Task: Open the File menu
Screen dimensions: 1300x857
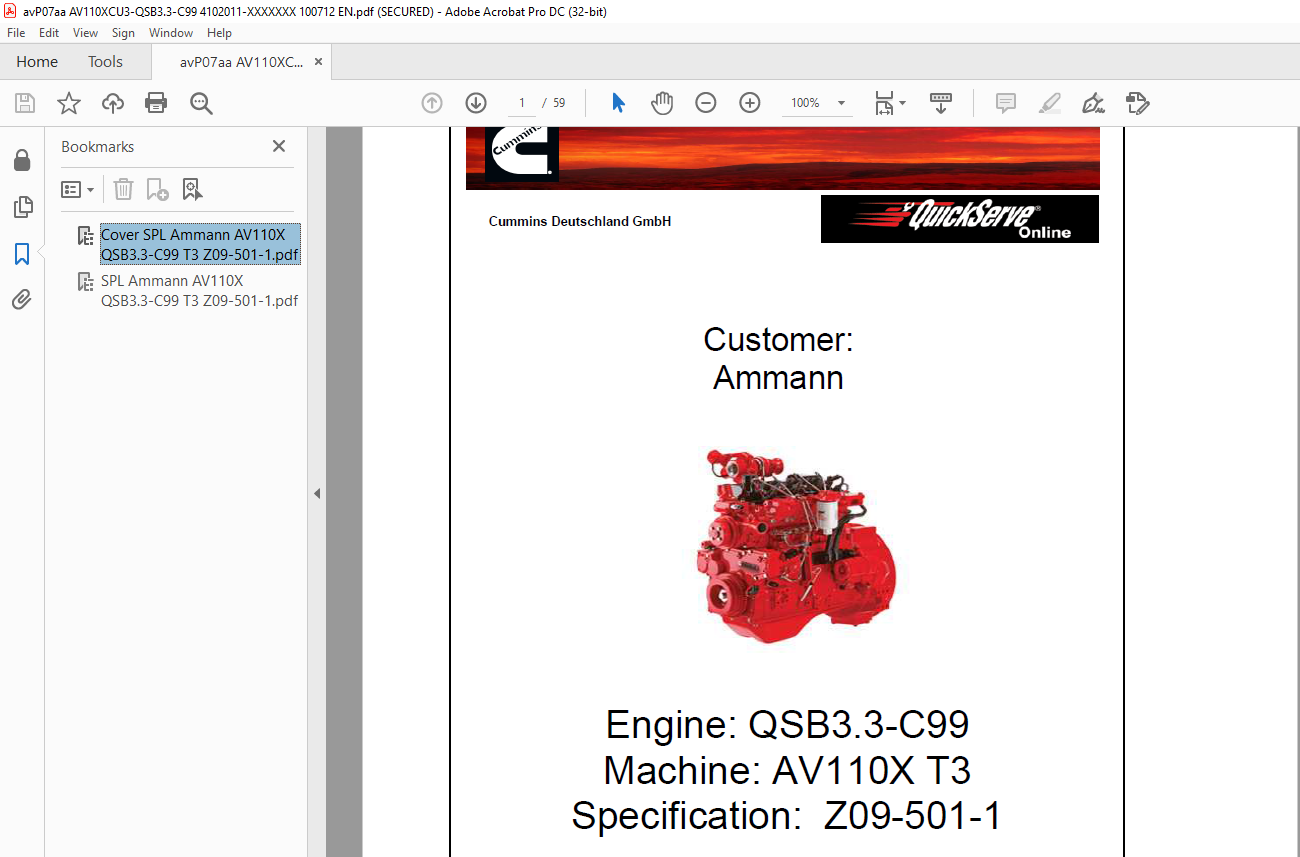Action: click(x=16, y=33)
